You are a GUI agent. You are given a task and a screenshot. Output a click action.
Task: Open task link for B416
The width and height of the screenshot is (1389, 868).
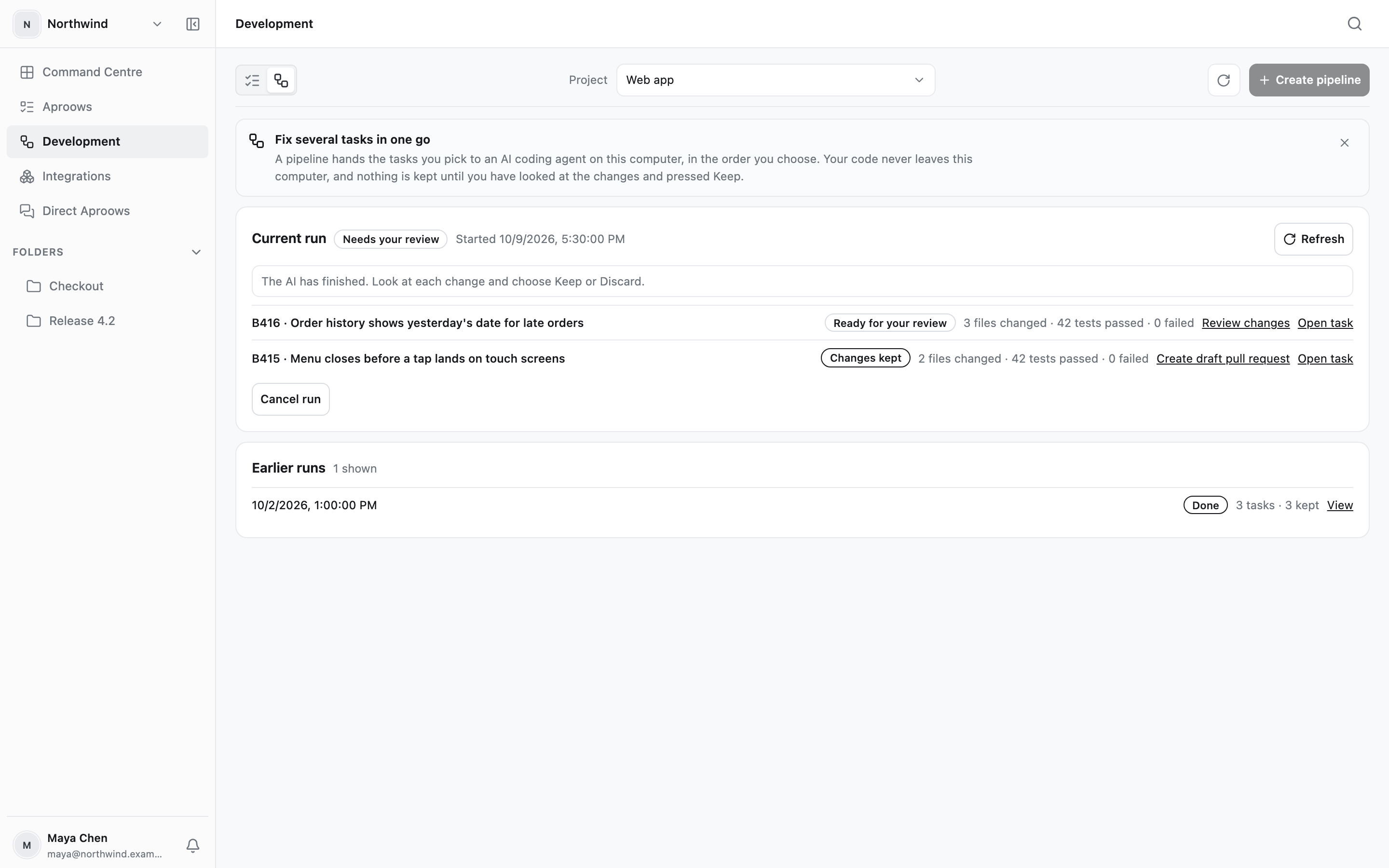(x=1325, y=323)
